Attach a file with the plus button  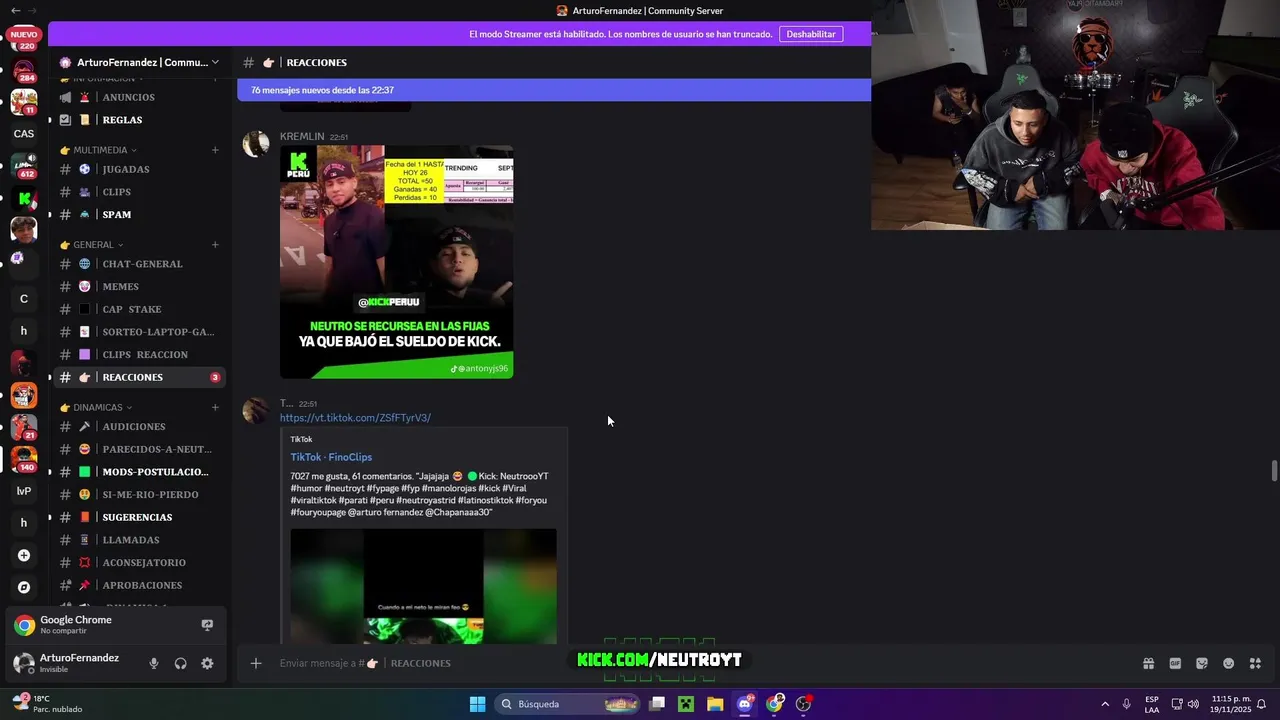(256, 663)
